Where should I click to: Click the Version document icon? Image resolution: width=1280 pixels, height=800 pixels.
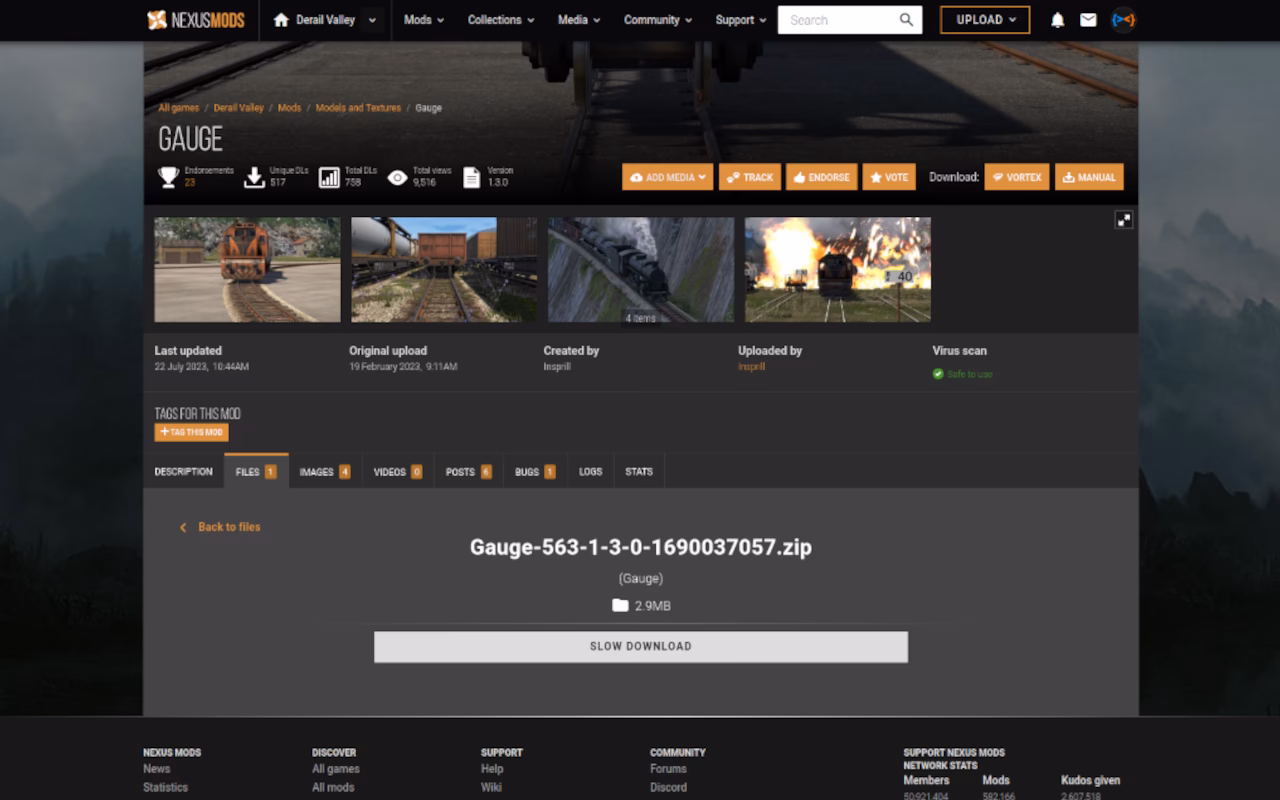coord(472,177)
